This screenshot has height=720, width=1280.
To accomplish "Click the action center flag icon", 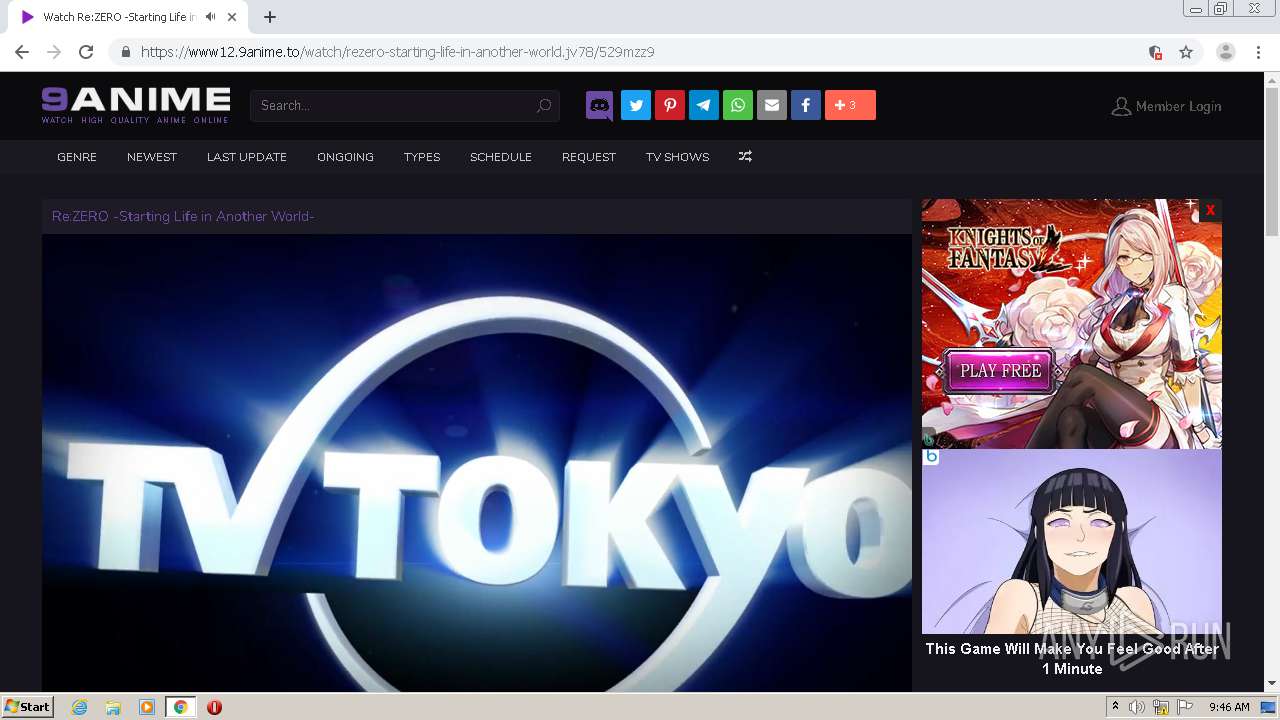I will pos(1185,707).
